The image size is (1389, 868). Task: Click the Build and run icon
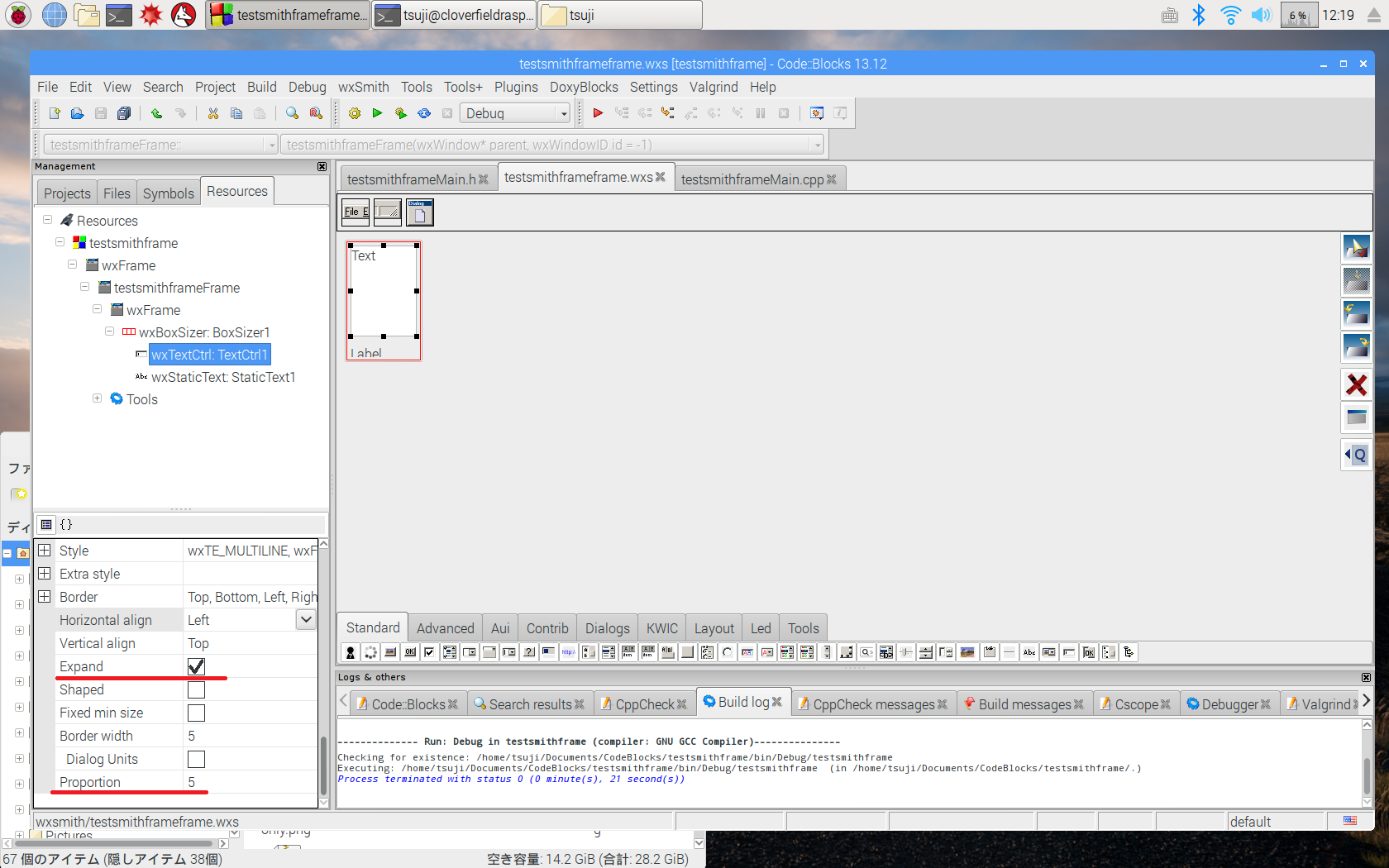coord(401,113)
